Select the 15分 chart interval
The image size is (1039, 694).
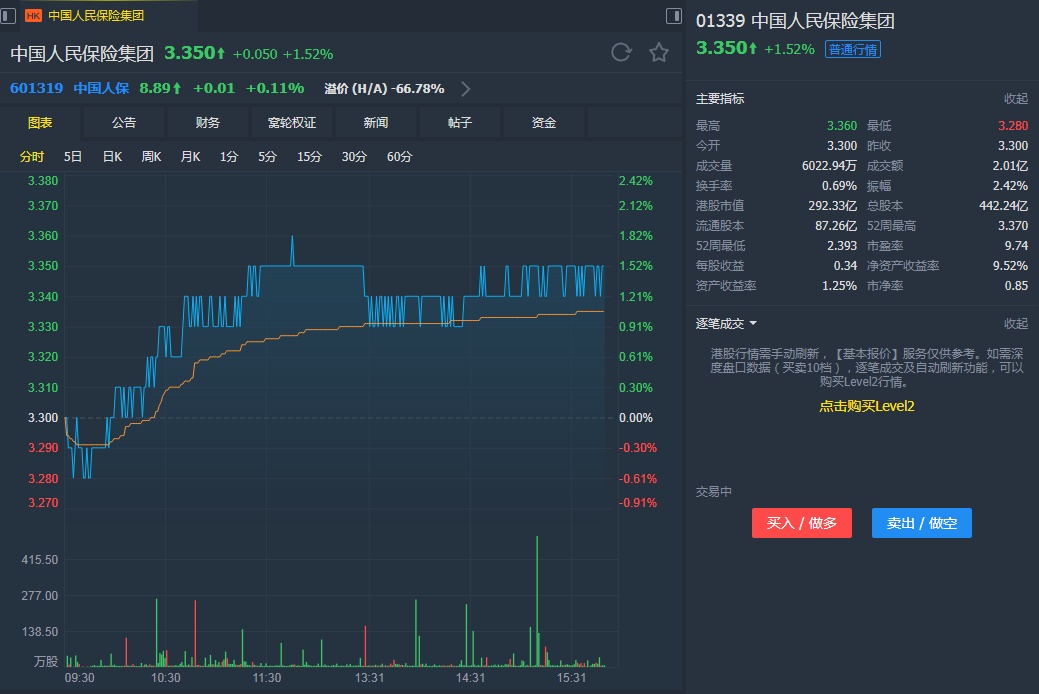pyautogui.click(x=309, y=157)
